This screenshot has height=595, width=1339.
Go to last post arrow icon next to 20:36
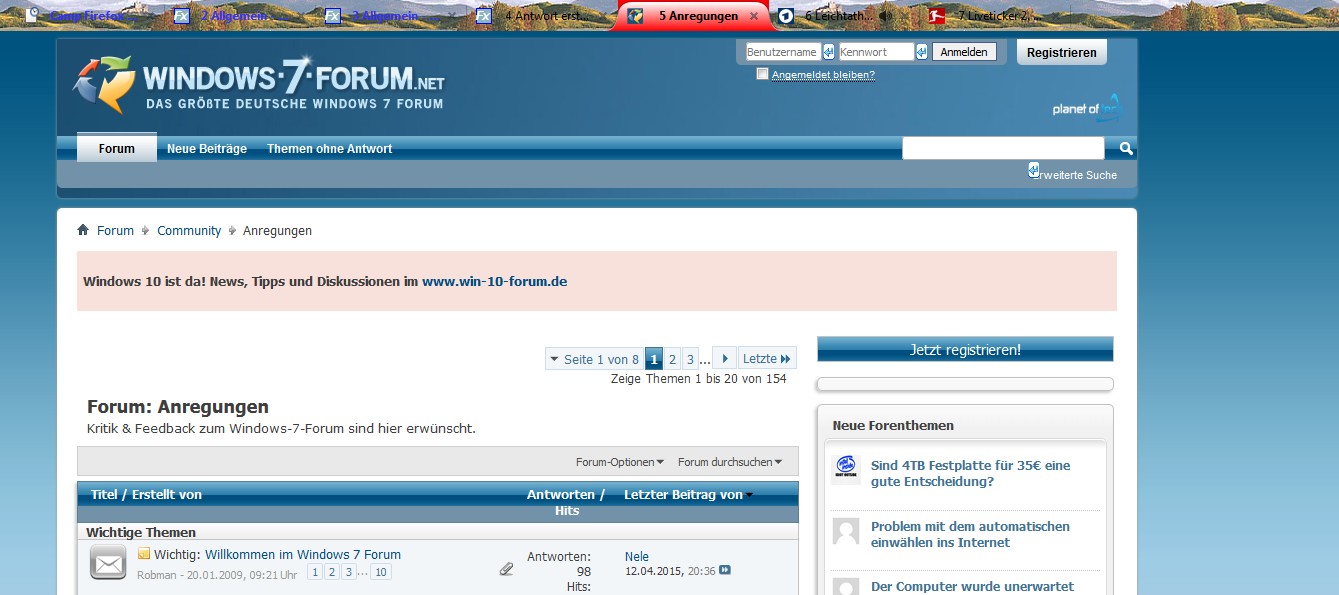725,570
